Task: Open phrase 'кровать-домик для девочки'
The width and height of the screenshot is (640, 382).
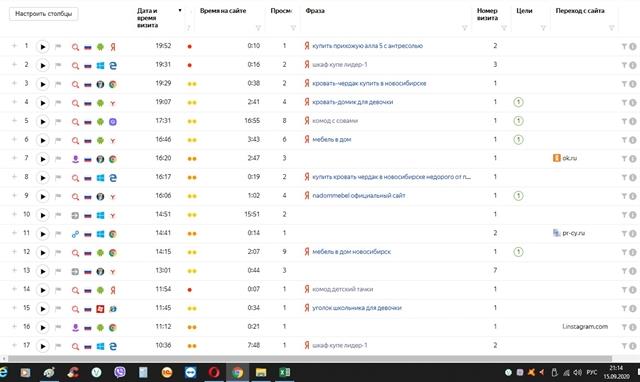Action: coord(352,102)
